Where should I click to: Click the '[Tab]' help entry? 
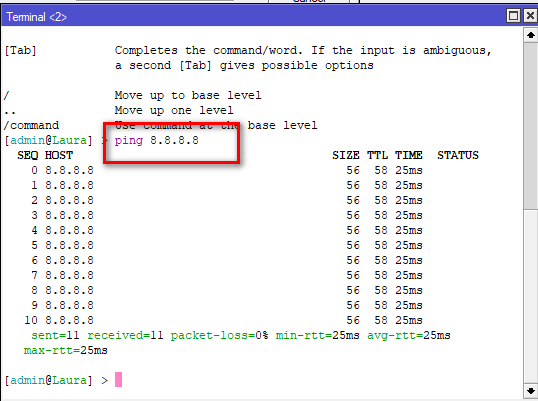[x=20, y=51]
